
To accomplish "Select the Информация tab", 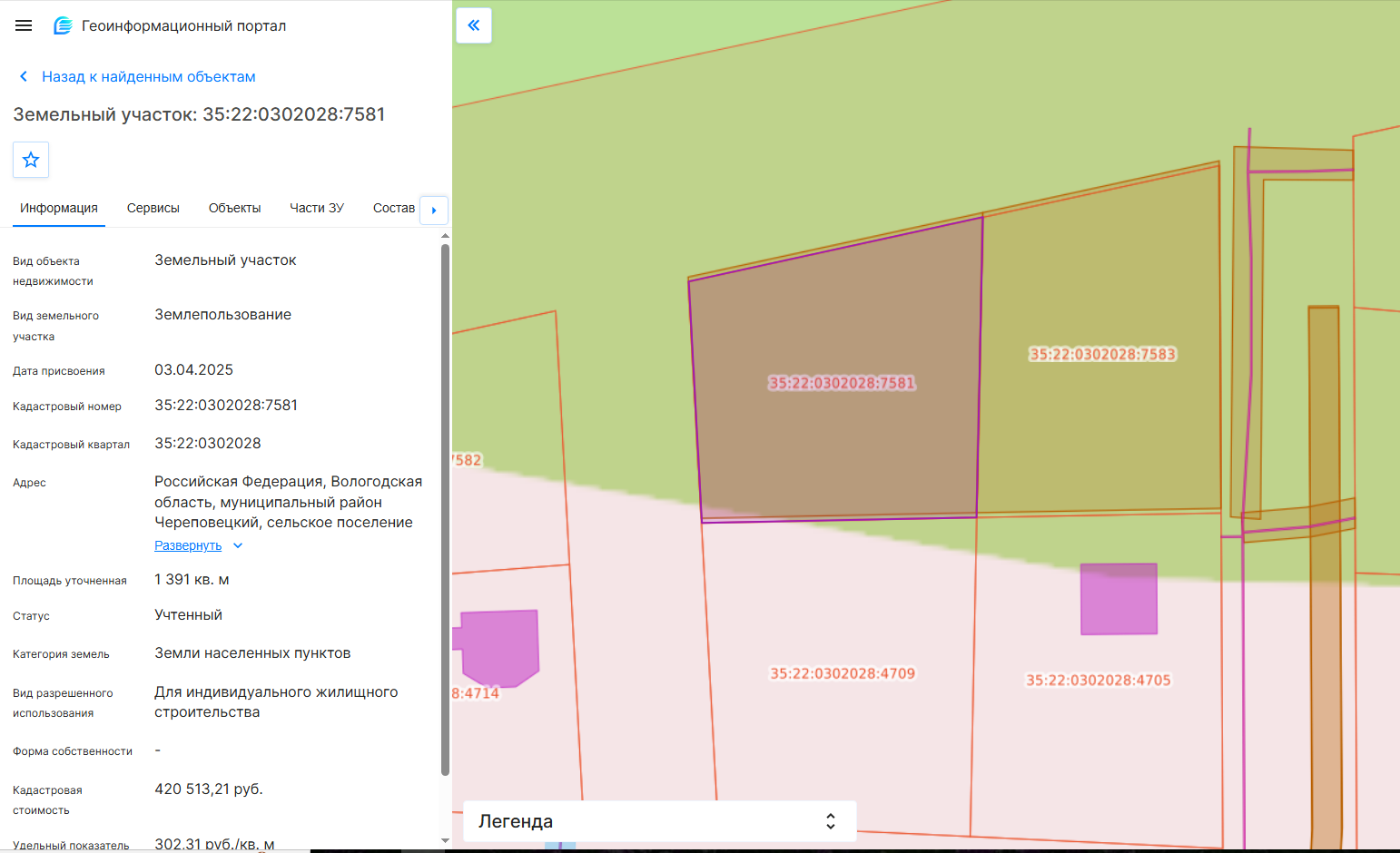I will coord(59,208).
